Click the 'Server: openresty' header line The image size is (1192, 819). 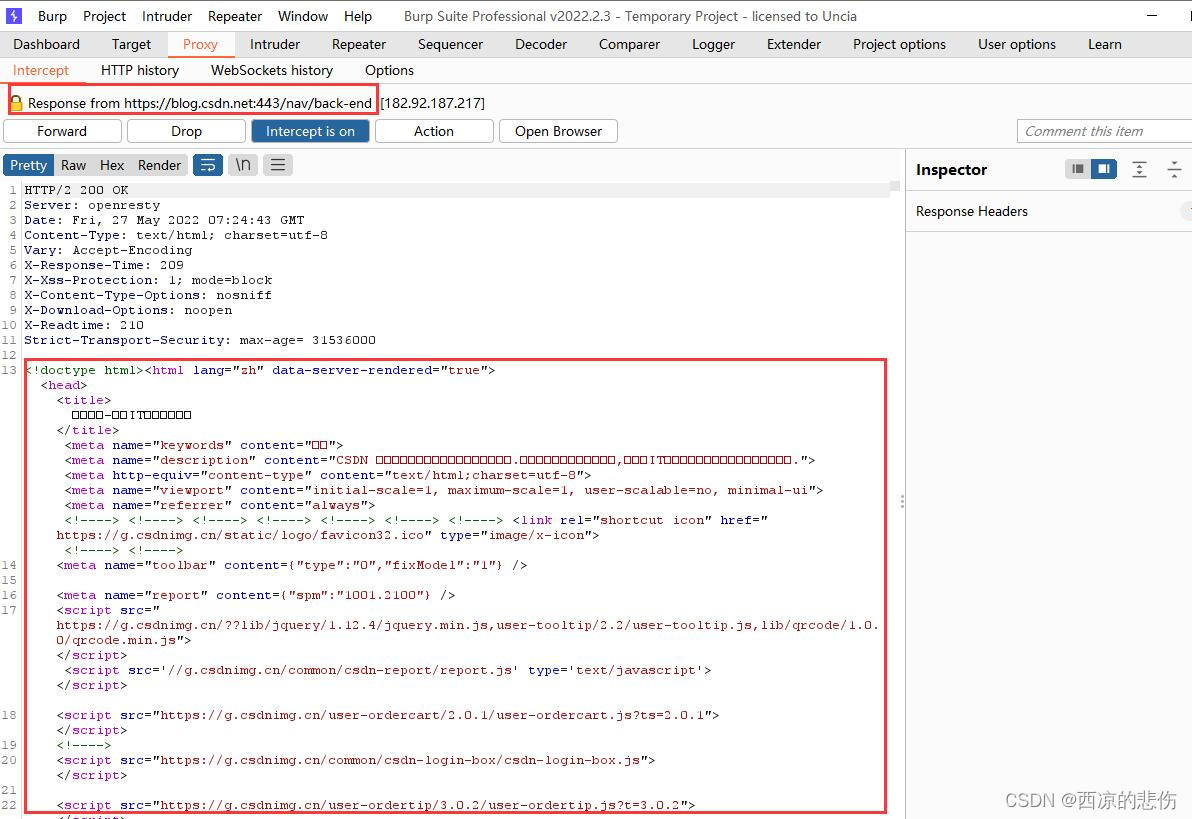[x=92, y=205]
